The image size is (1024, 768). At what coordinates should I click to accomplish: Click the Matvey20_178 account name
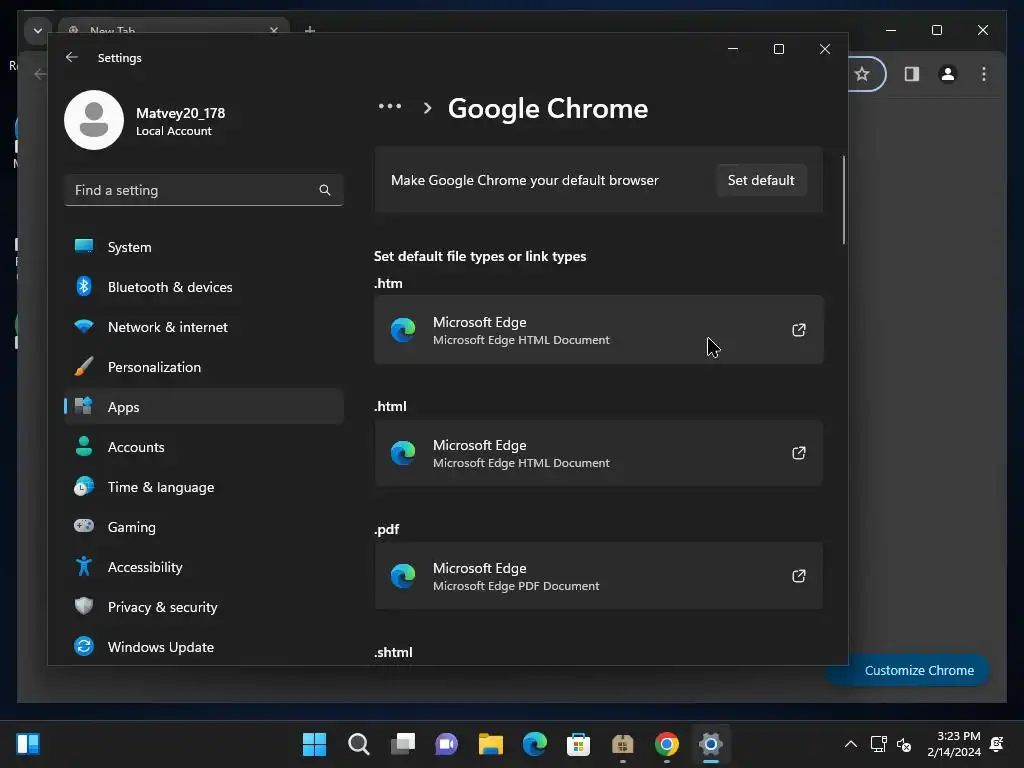click(180, 113)
